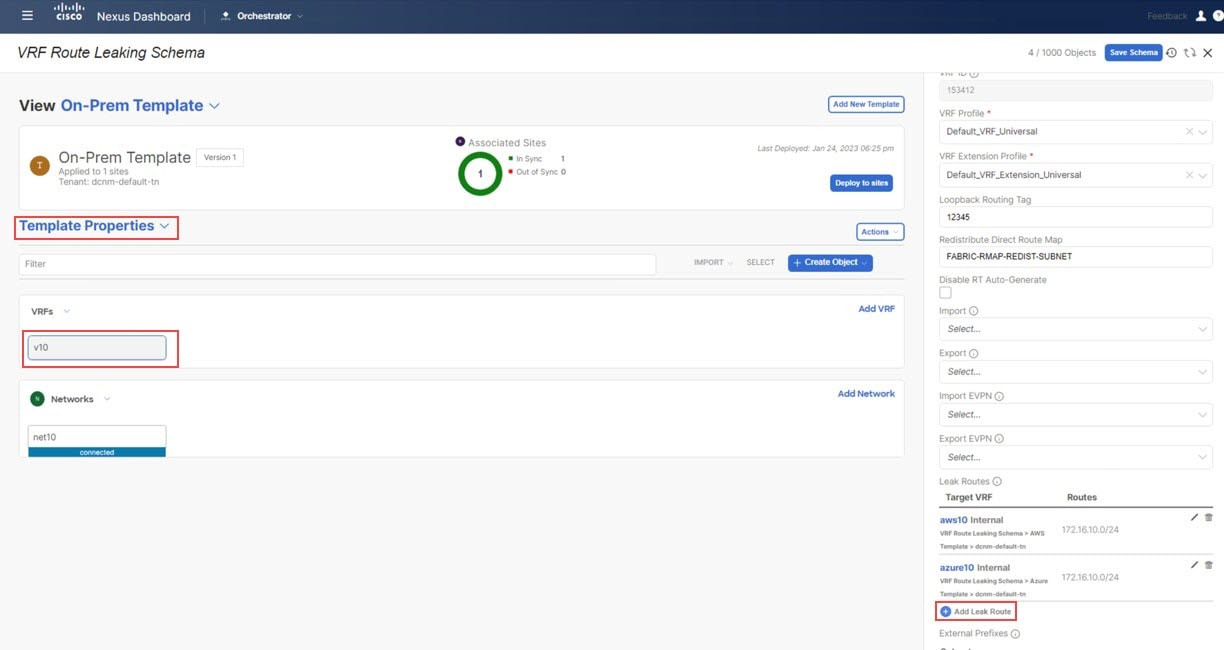1224x650 pixels.
Task: Open the user profile icon
Action: pyautogui.click(x=1201, y=16)
